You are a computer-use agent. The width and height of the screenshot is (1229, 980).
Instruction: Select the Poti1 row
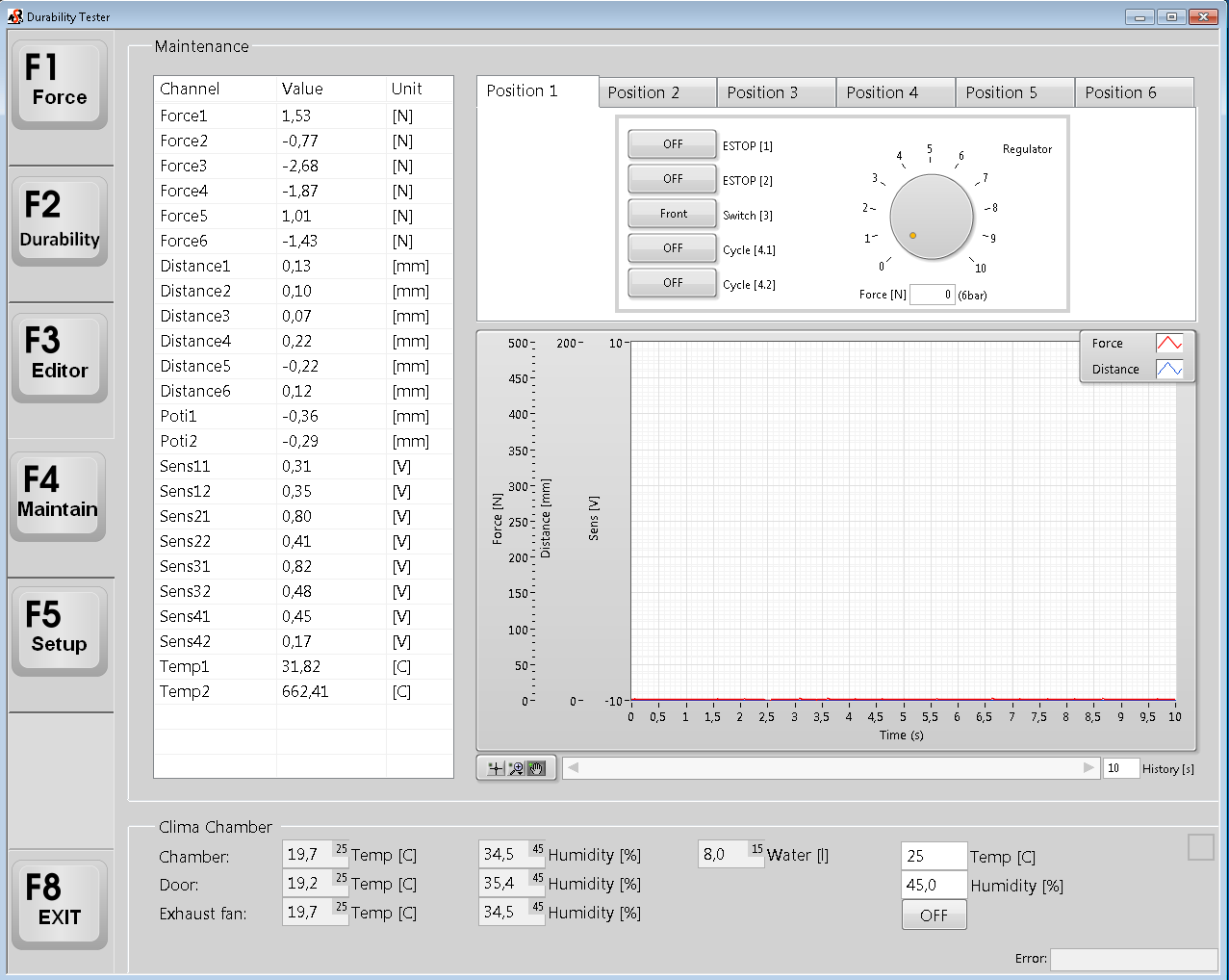click(x=303, y=416)
